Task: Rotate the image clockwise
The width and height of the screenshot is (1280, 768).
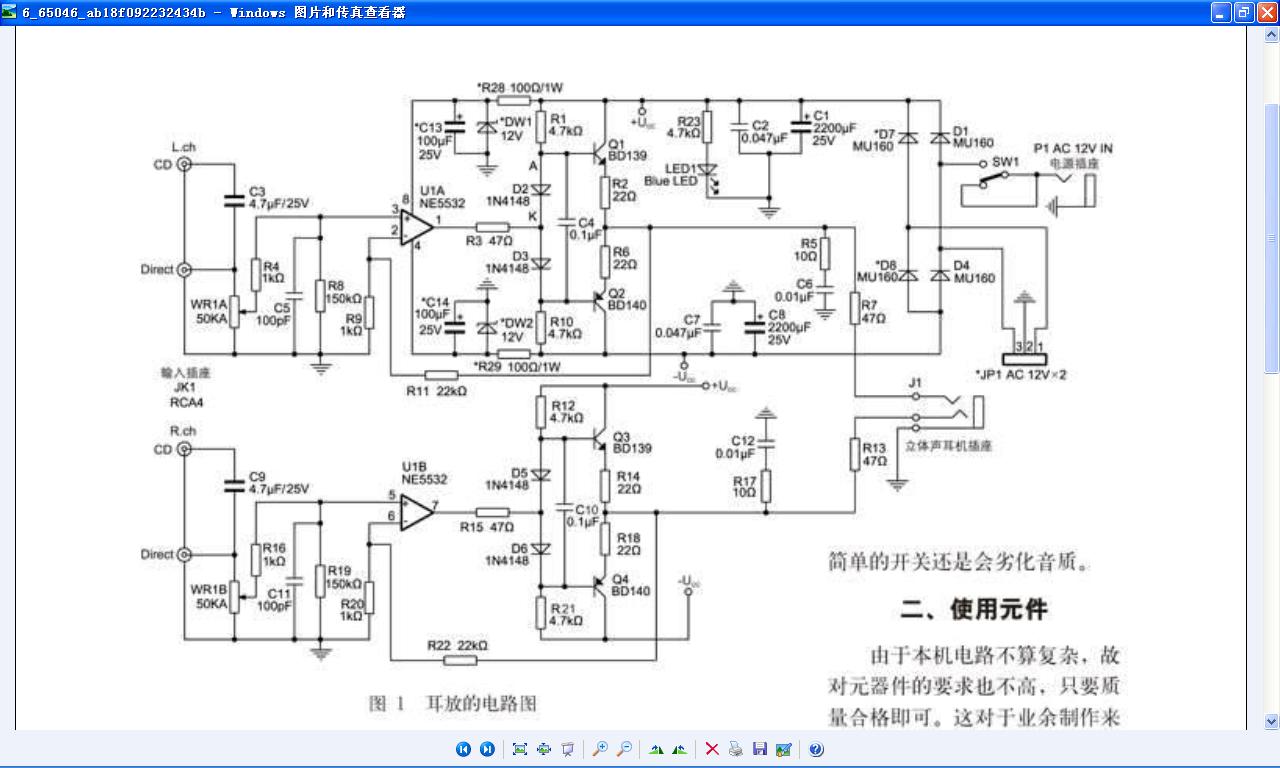Action: 656,749
